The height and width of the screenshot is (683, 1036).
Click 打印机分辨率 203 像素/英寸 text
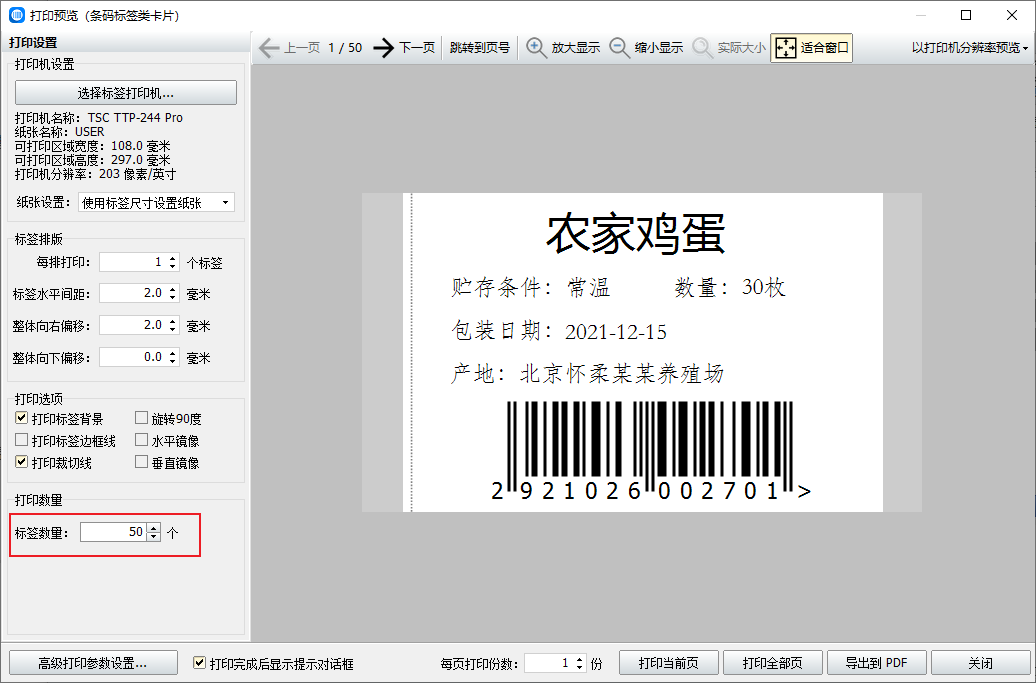[96, 174]
